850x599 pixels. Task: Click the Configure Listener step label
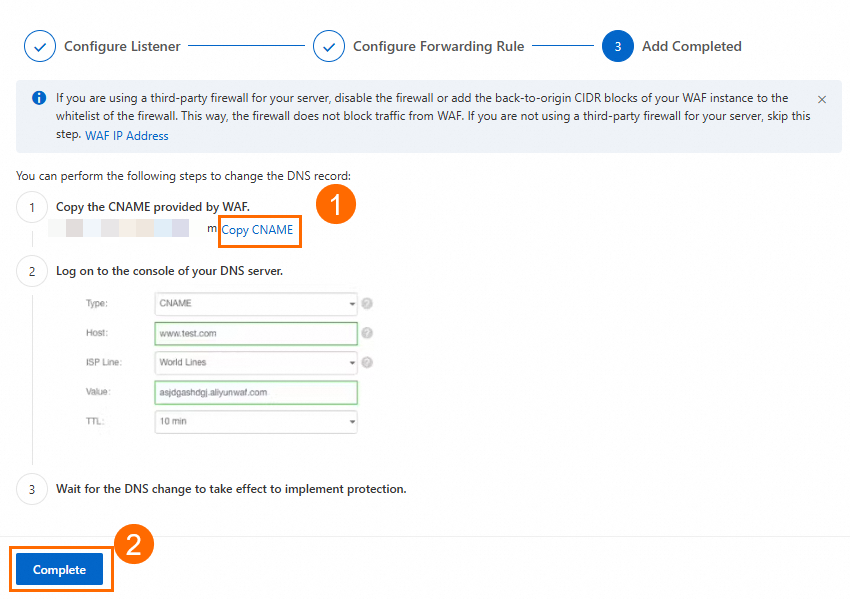click(x=122, y=47)
